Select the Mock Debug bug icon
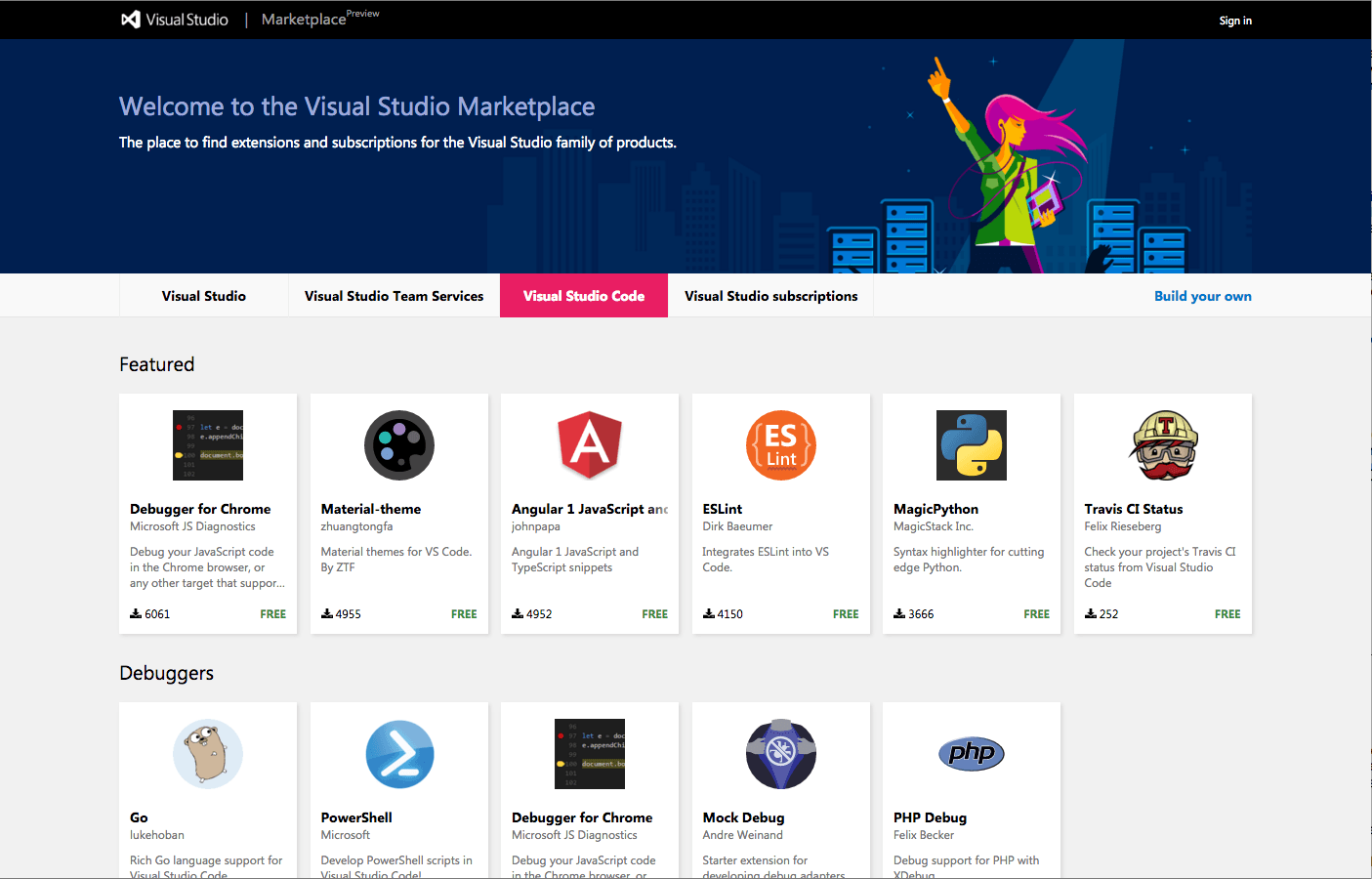This screenshot has width=1372, height=879. (x=780, y=754)
